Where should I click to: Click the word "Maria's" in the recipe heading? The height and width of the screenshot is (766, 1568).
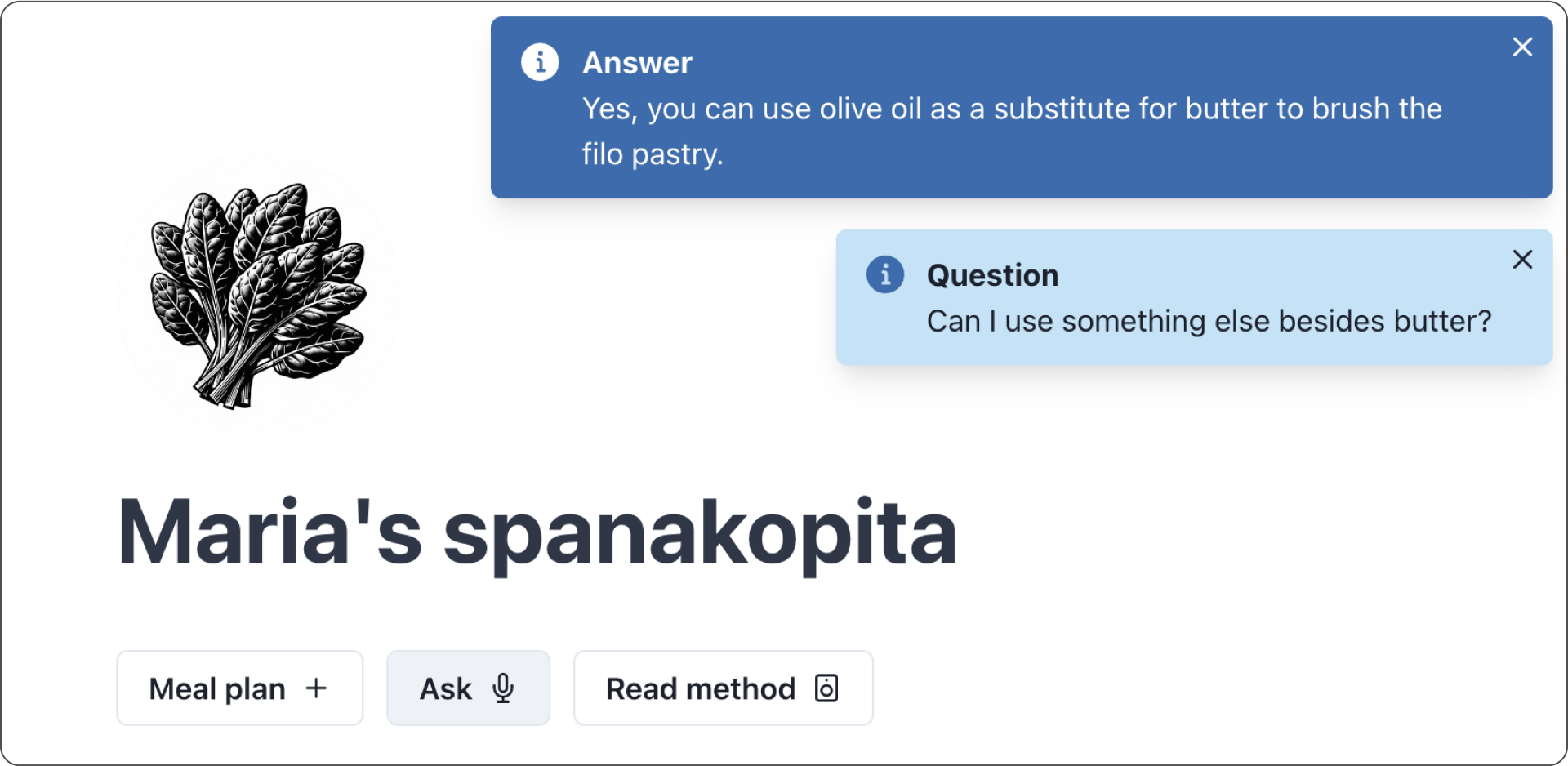pyautogui.click(x=269, y=532)
